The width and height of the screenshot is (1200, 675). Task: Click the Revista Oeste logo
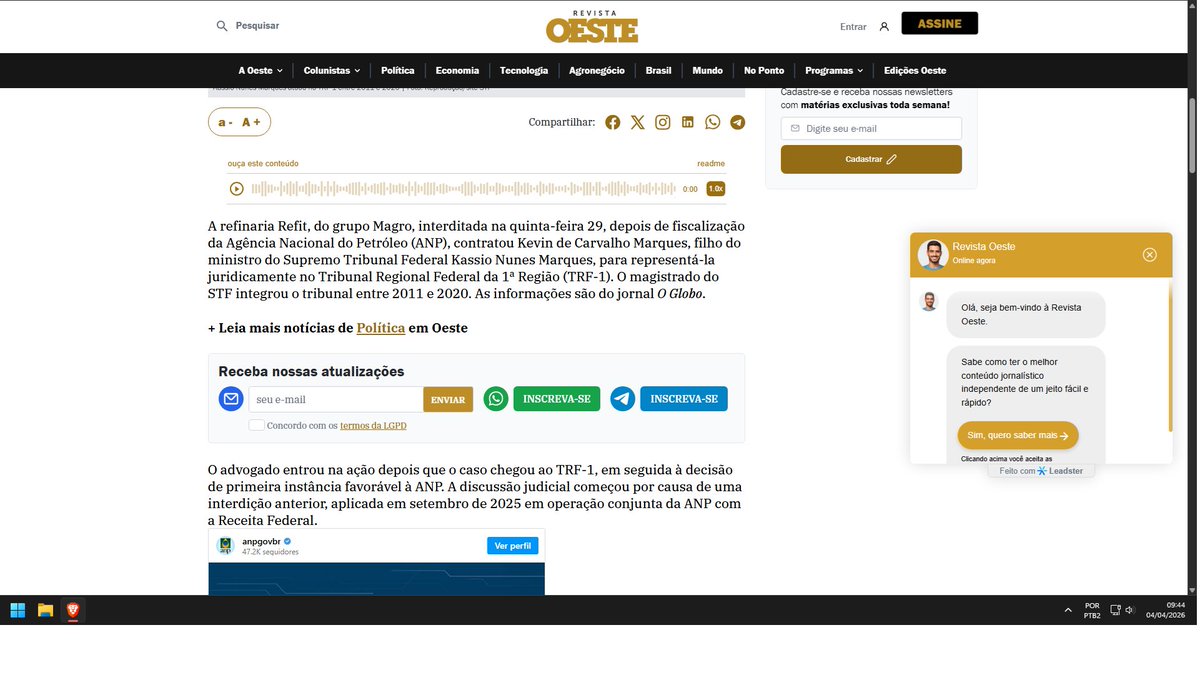592,27
